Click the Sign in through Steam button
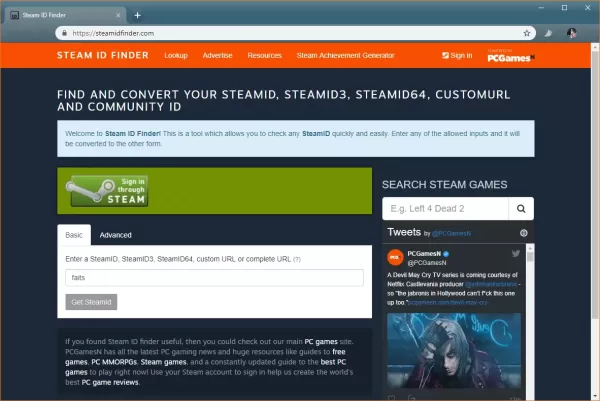 pos(109,191)
